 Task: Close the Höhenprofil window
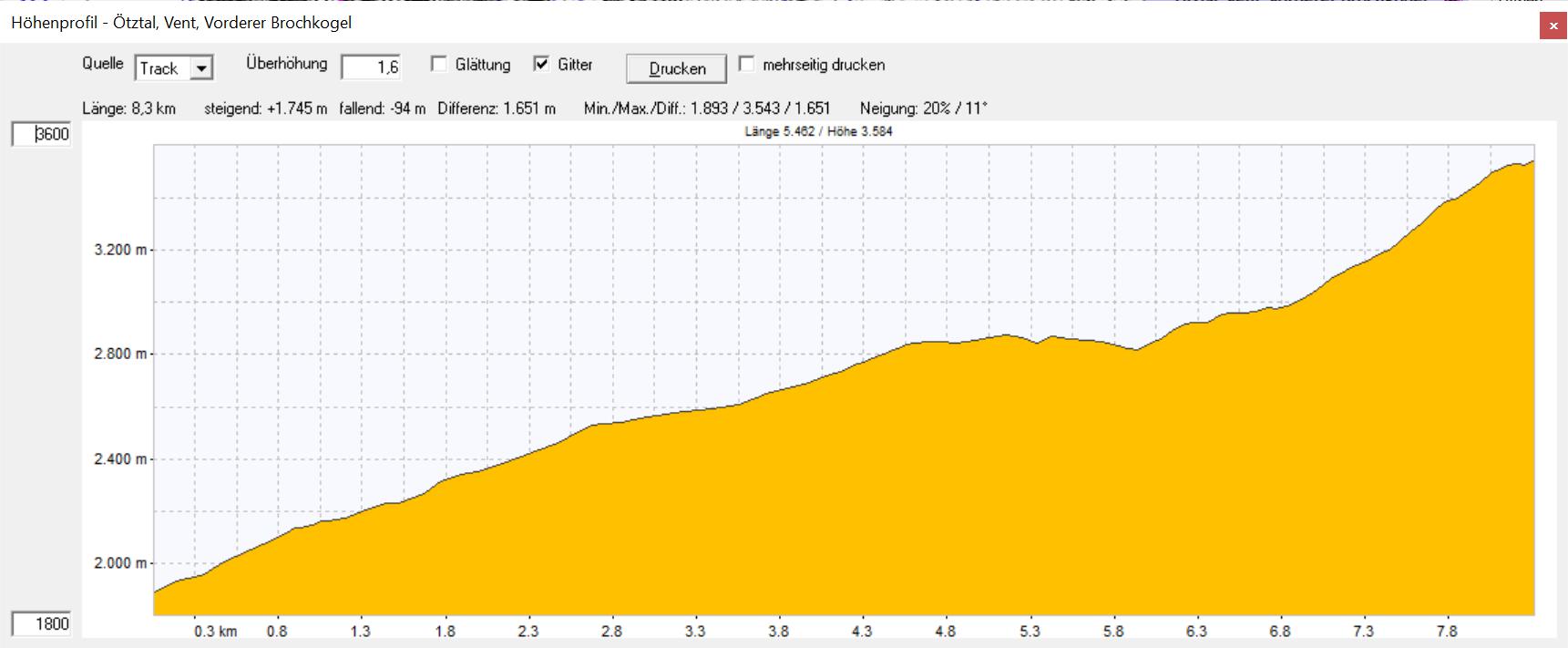pyautogui.click(x=1553, y=26)
